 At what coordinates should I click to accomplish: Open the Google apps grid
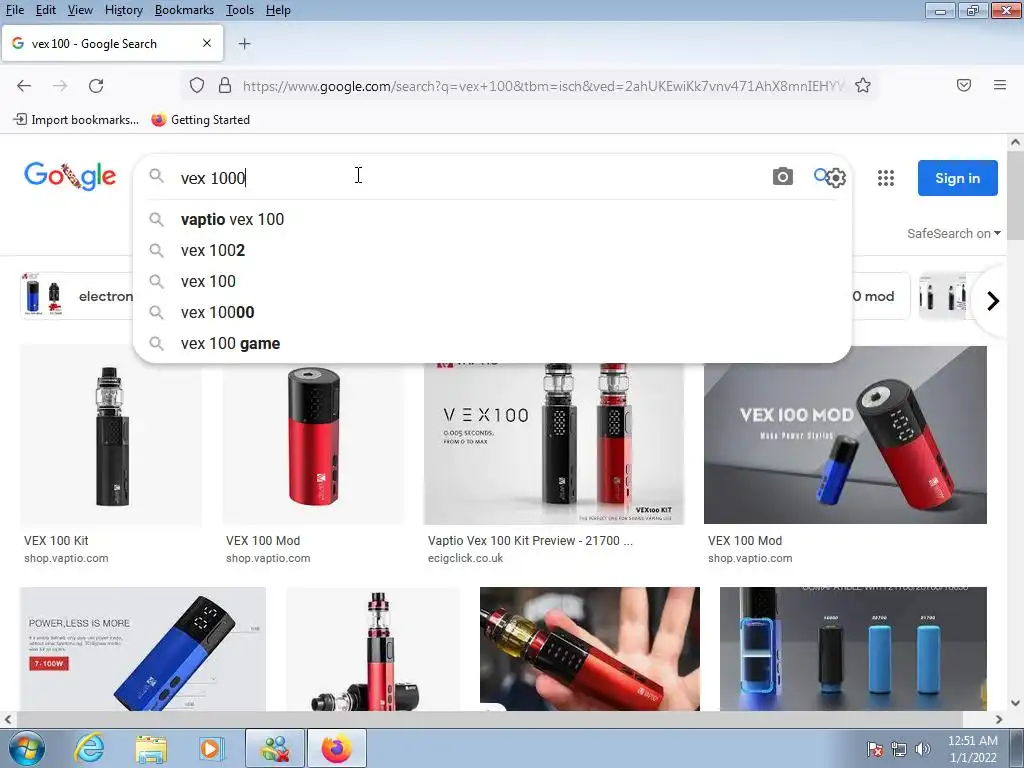pos(886,178)
